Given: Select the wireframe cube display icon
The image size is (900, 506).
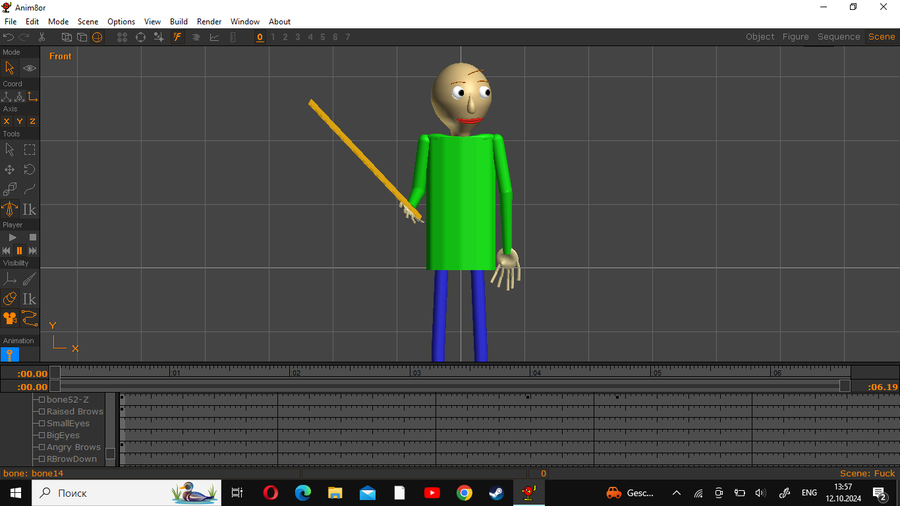Looking at the screenshot, I should [67, 37].
